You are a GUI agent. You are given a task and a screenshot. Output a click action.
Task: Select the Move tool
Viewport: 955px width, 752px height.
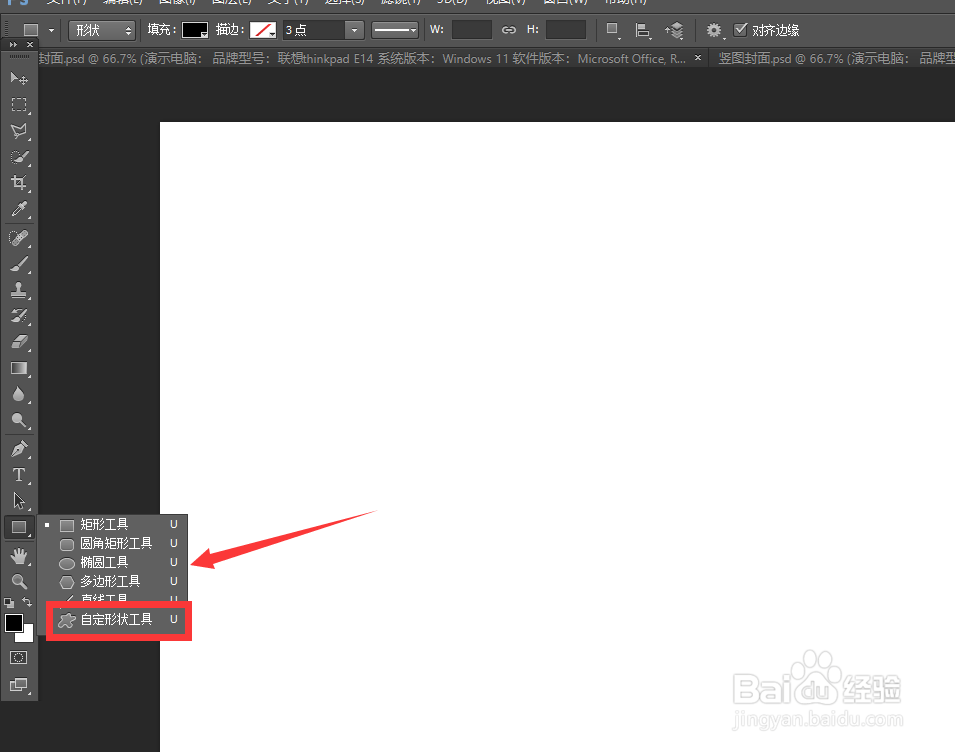(x=19, y=79)
